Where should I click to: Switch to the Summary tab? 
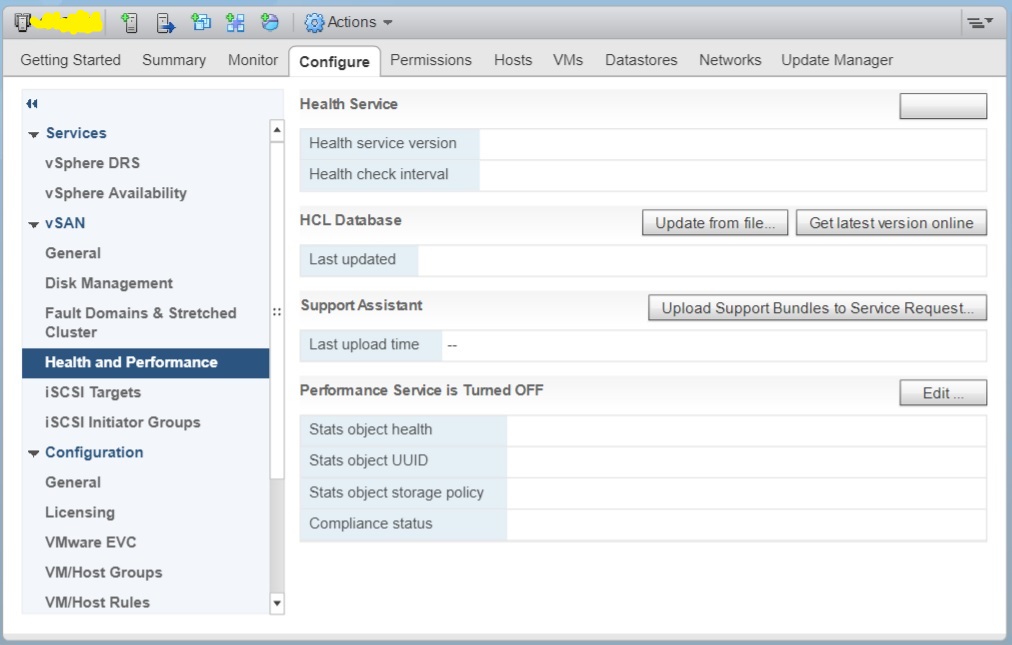(x=173, y=60)
